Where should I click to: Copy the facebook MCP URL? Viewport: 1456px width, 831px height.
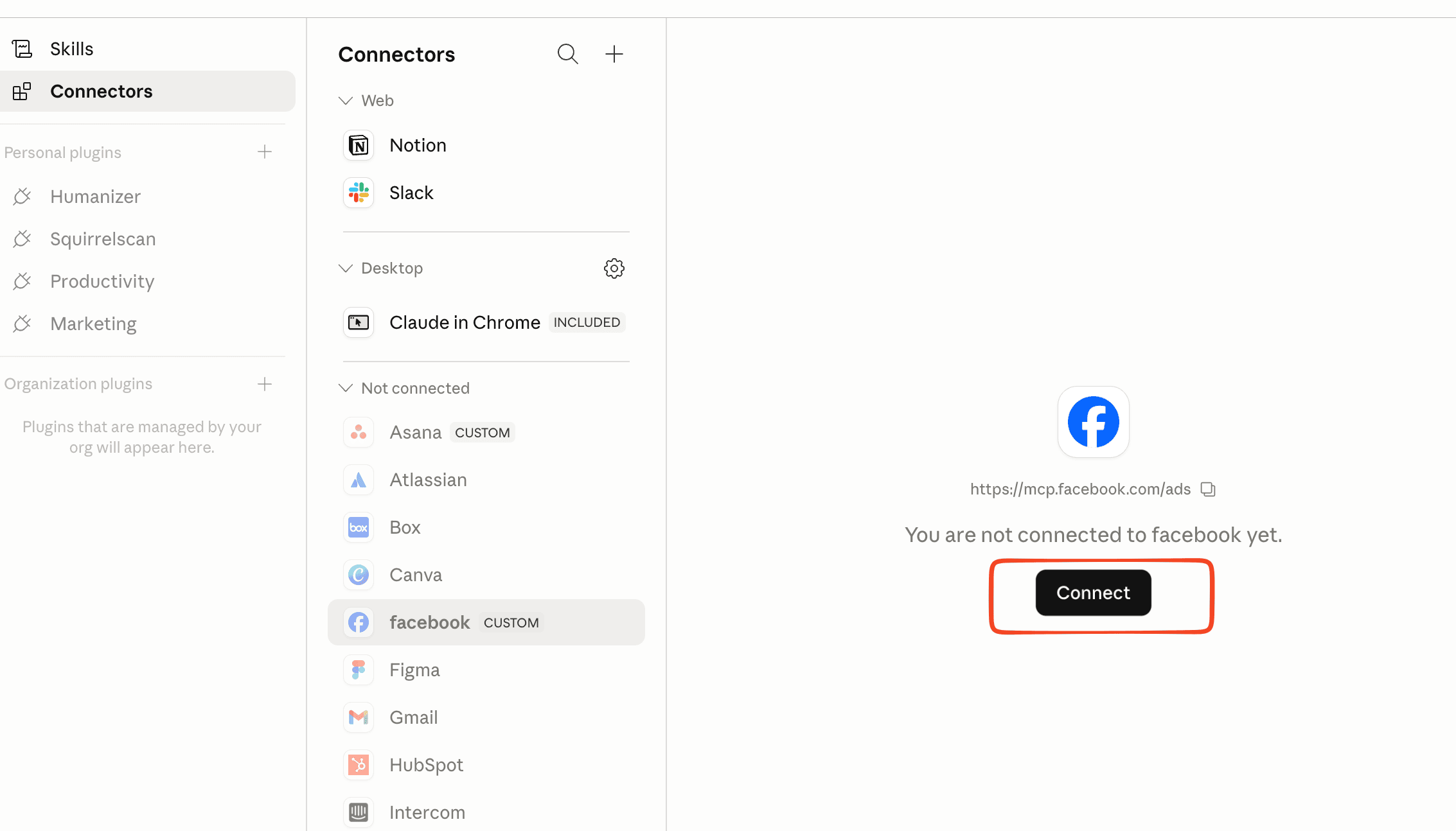[1208, 489]
